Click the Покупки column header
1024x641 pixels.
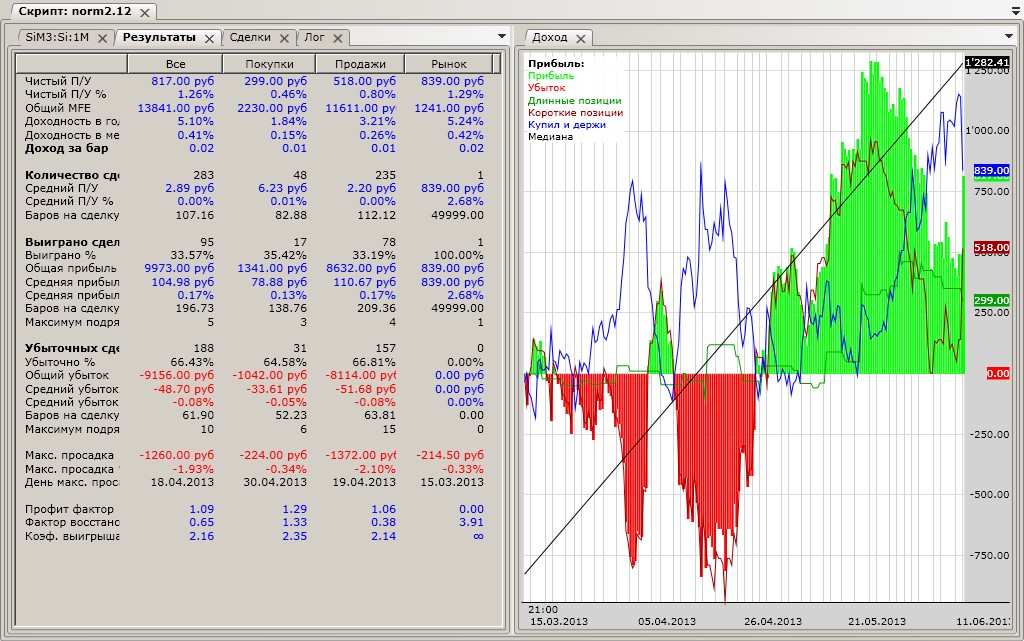pyautogui.click(x=269, y=64)
